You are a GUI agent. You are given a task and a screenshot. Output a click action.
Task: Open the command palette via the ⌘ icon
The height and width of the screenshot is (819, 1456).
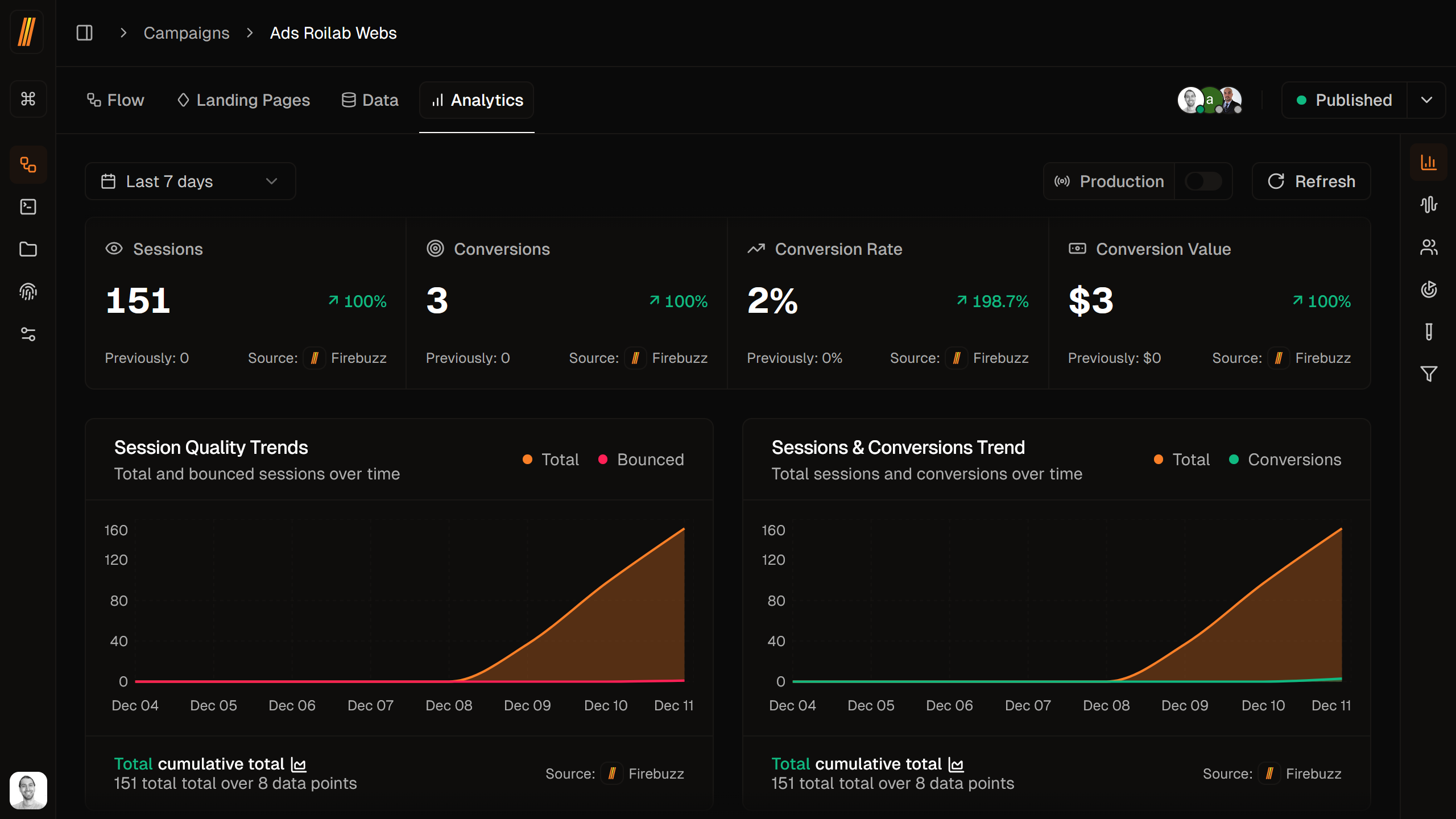28,99
